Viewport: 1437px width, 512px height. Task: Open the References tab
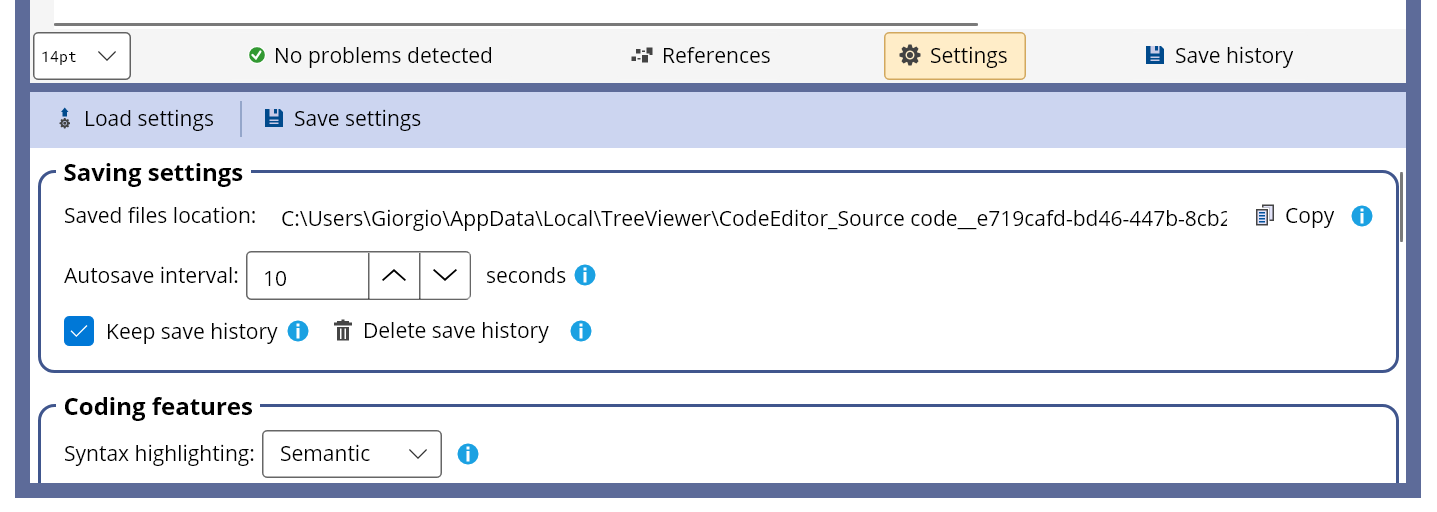coord(701,56)
